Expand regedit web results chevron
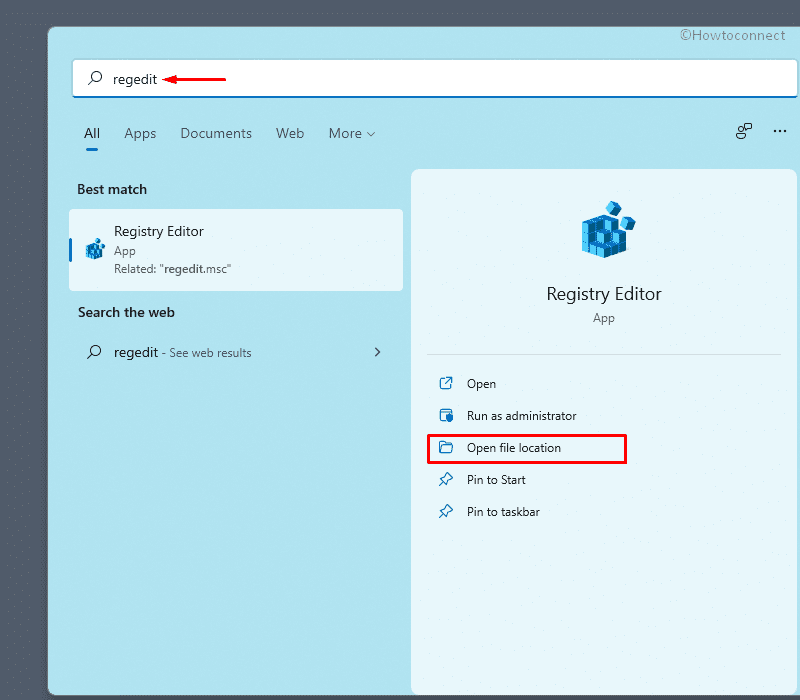 coord(378,352)
